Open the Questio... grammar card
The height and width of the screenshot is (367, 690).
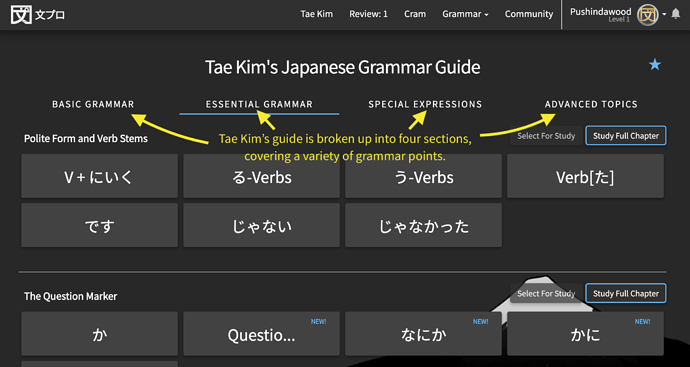261,334
